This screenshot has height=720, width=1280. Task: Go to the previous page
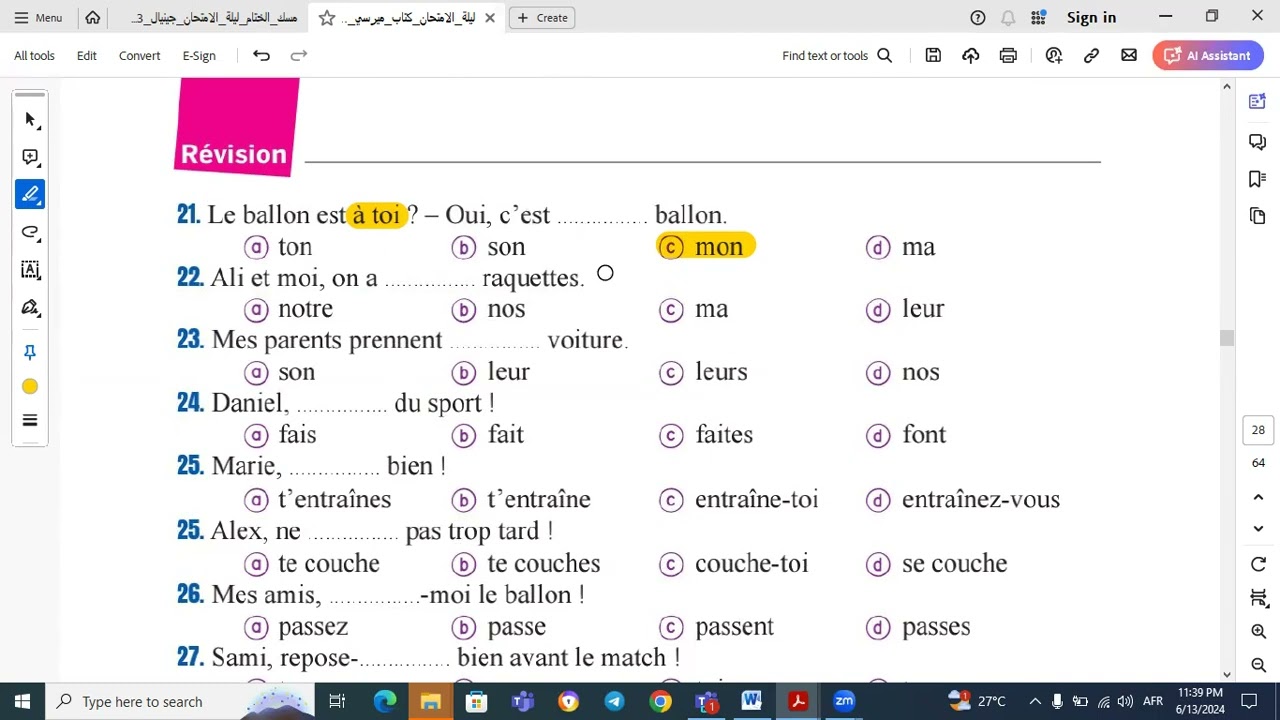(x=1258, y=497)
